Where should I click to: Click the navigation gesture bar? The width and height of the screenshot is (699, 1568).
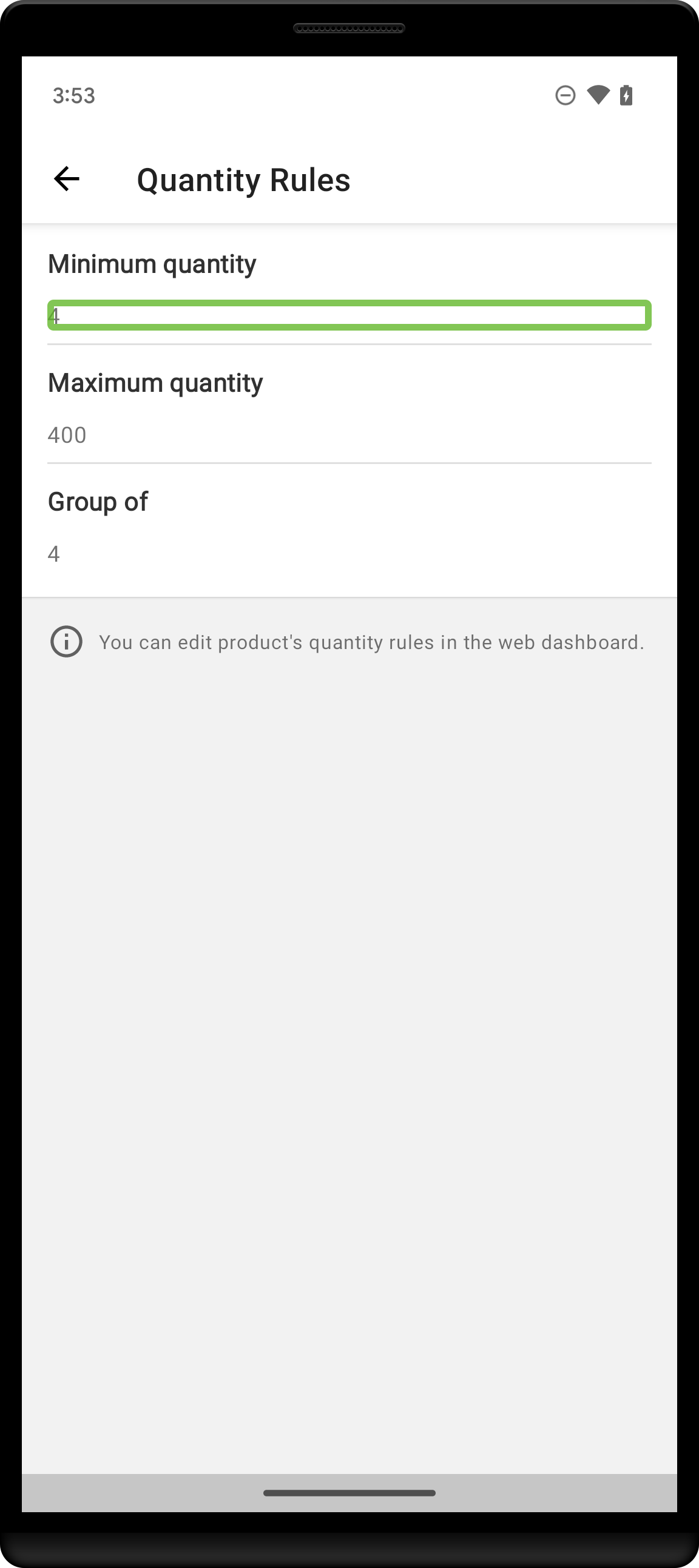pyautogui.click(x=349, y=1492)
